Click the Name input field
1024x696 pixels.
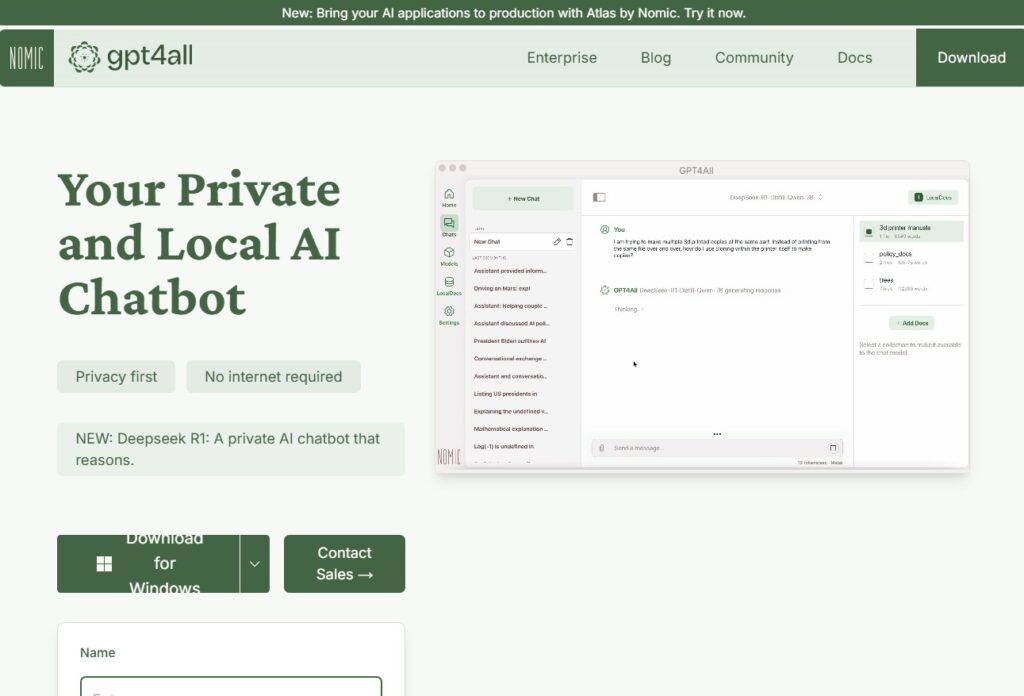(231, 687)
